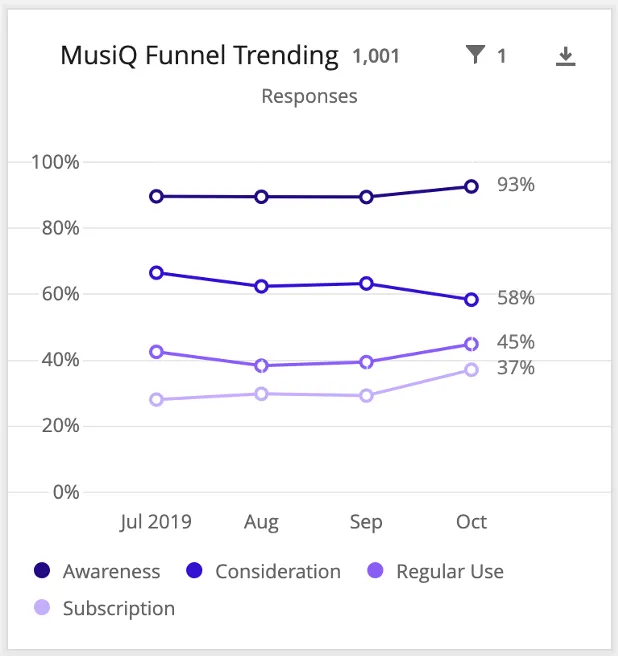Click the MusiQ Funnel Trending title
This screenshot has width=618, height=656.
pos(199,55)
